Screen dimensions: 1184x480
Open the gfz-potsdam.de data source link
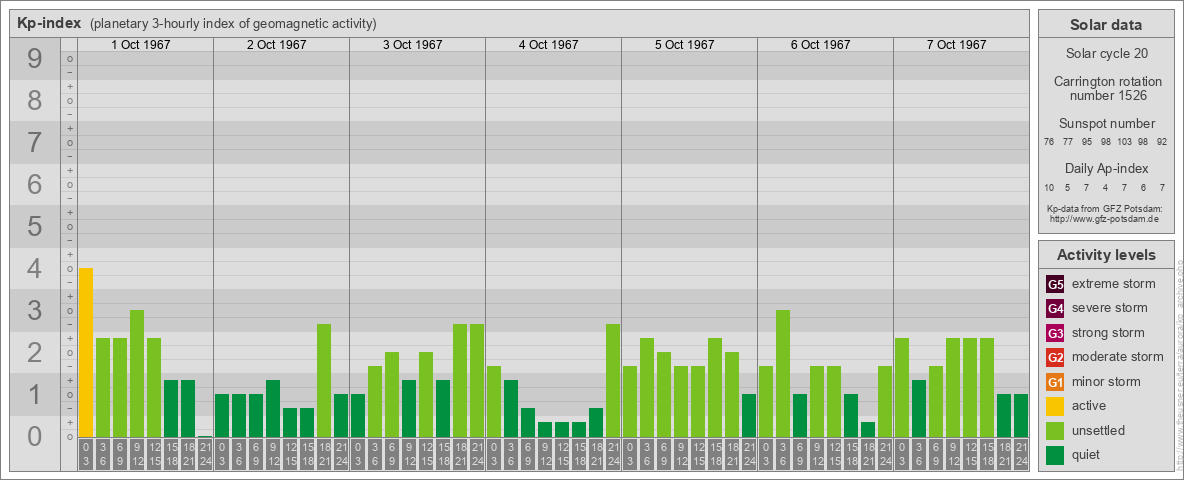tap(1104, 218)
